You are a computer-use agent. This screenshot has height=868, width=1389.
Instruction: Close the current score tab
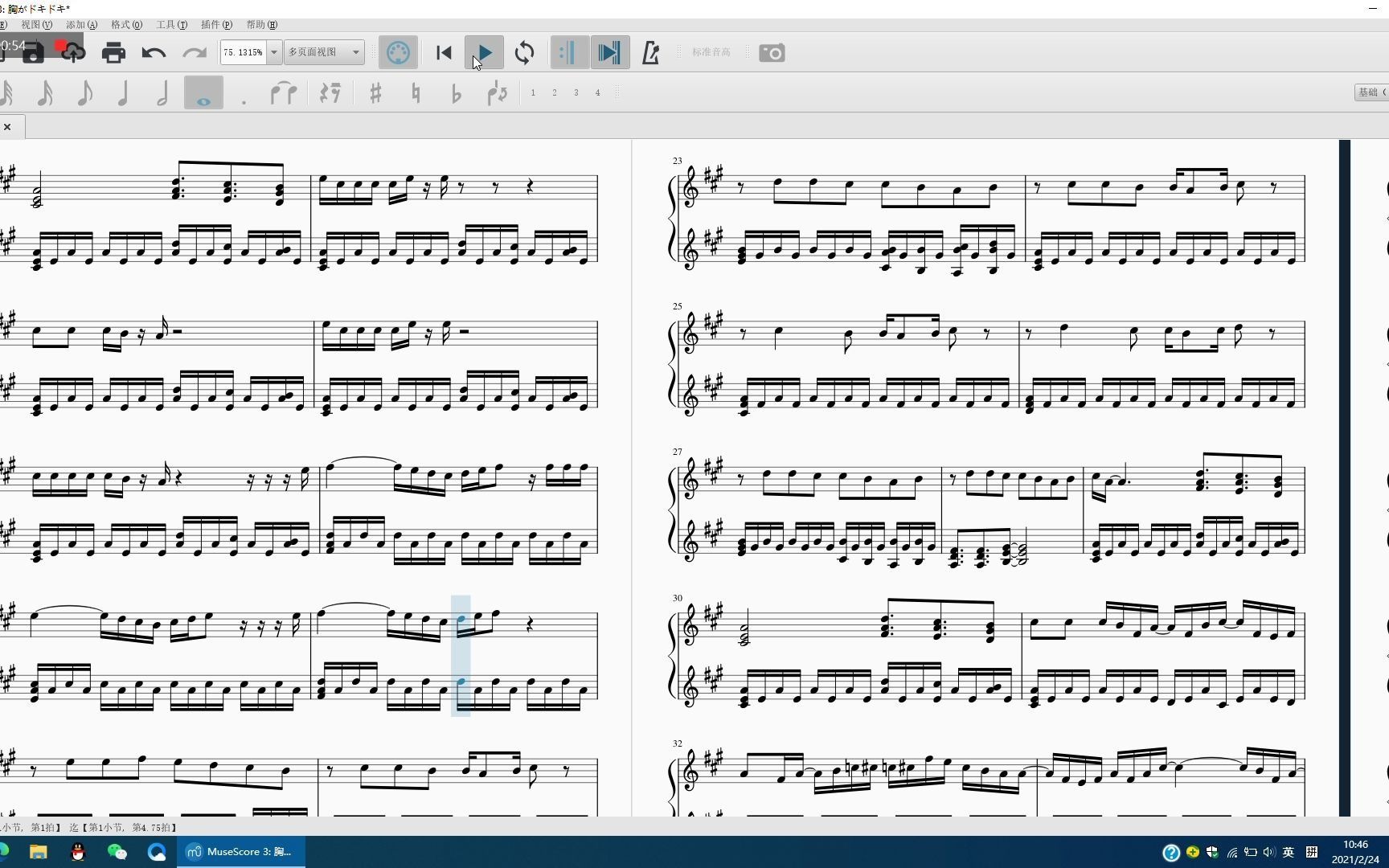point(7,127)
